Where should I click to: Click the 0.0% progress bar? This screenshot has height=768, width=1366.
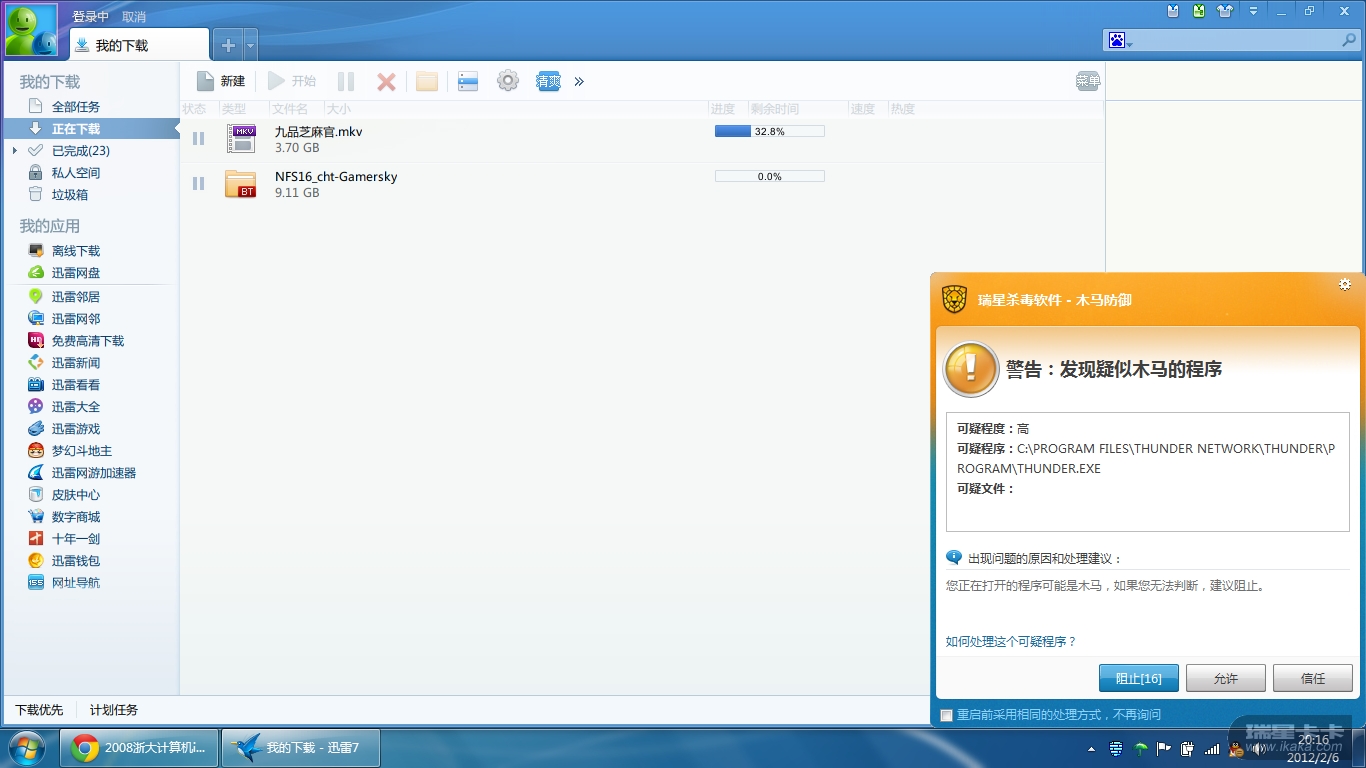tap(769, 176)
